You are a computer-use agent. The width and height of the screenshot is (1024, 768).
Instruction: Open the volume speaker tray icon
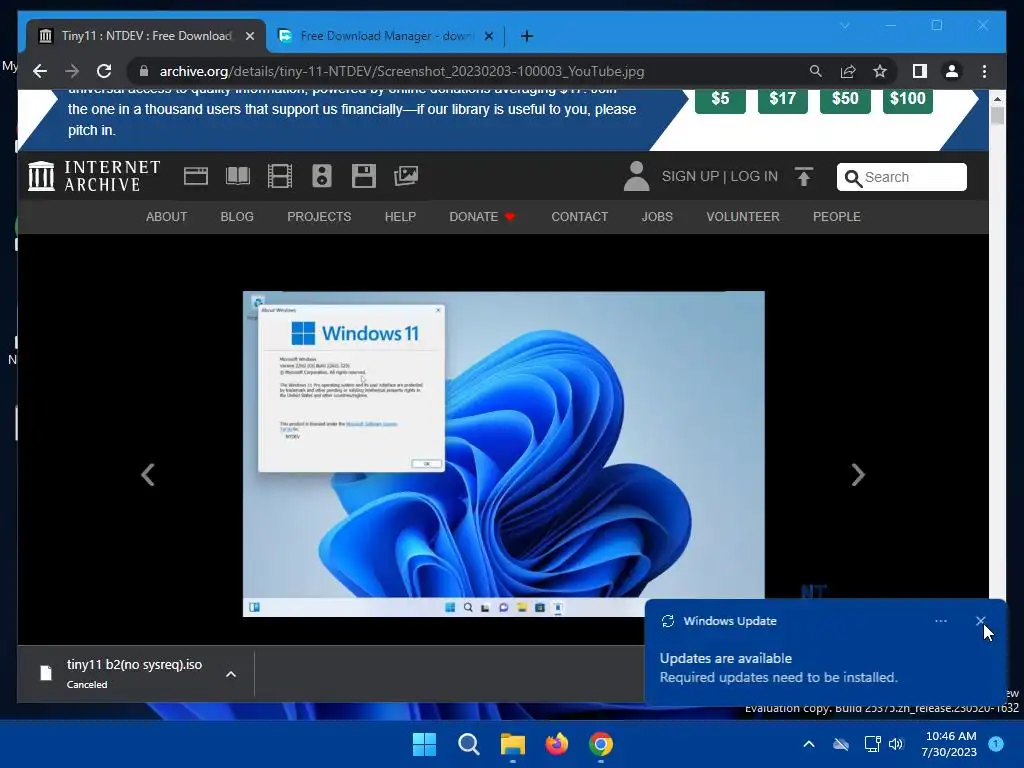[x=896, y=744]
